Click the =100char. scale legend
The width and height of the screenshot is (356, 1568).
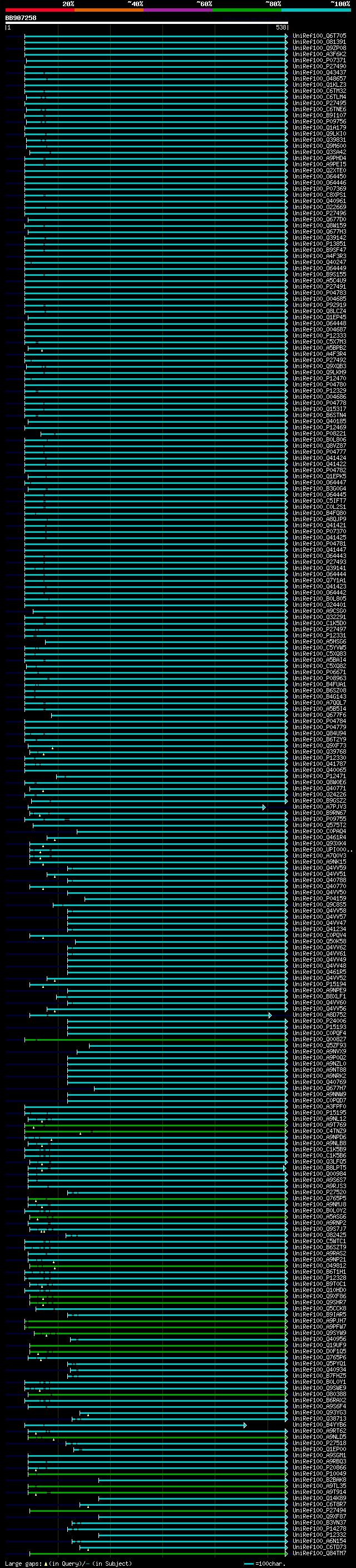click(x=264, y=1563)
